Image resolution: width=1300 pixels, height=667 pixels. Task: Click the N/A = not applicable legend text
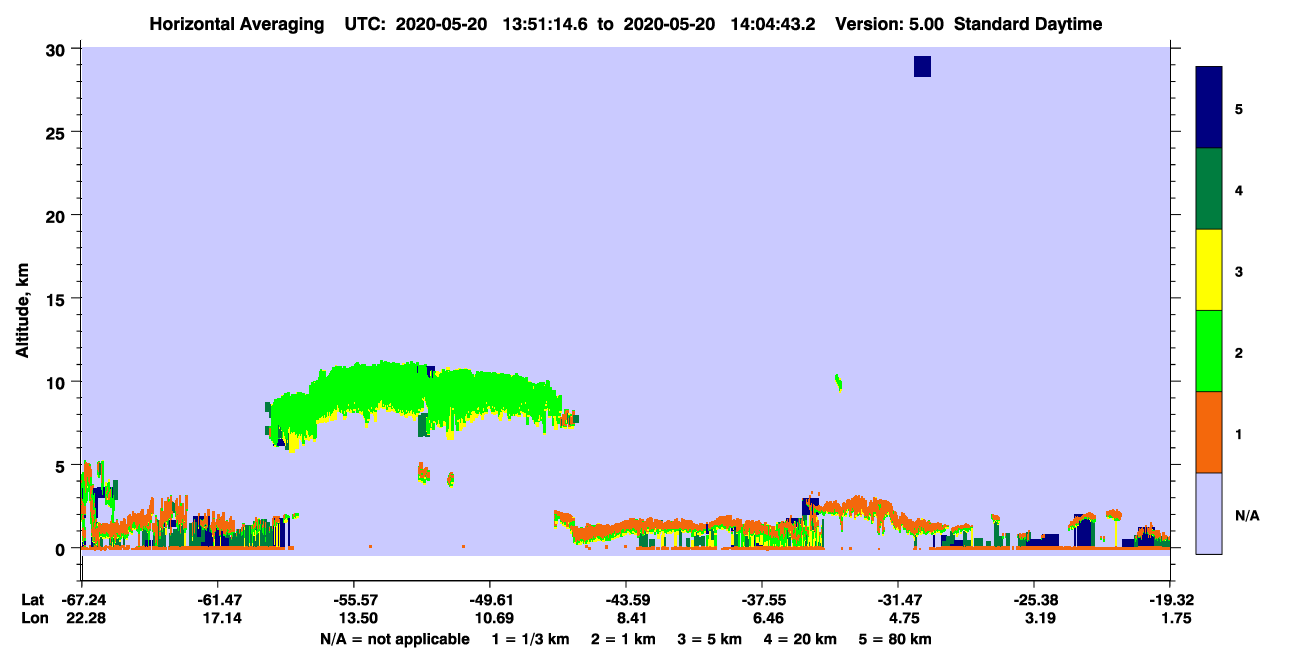(394, 640)
